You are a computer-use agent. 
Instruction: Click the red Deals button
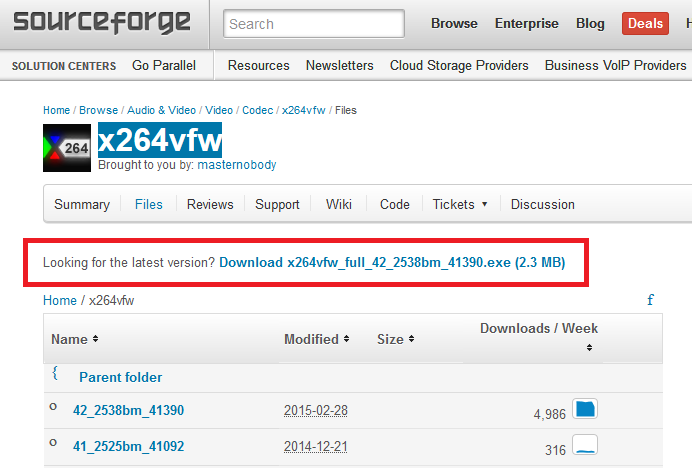(x=645, y=23)
